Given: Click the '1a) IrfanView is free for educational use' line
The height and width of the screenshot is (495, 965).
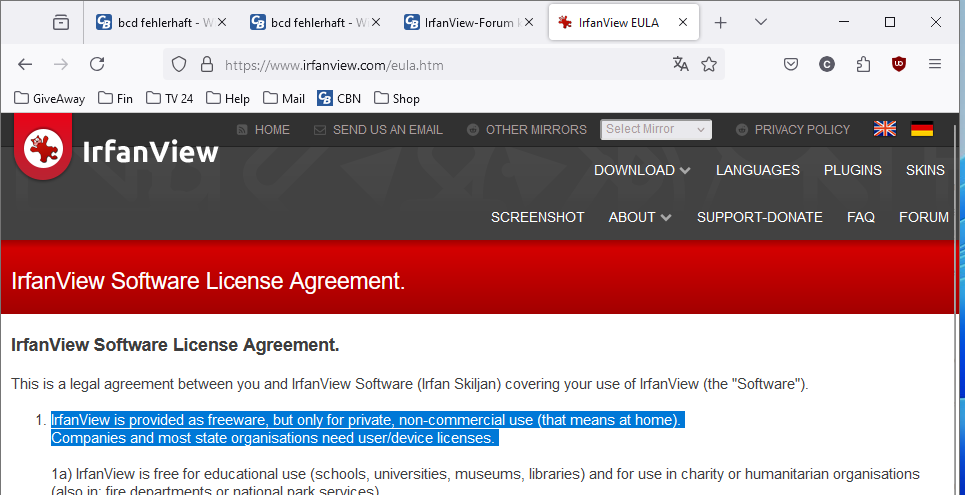Looking at the screenshot, I should pos(486,474).
